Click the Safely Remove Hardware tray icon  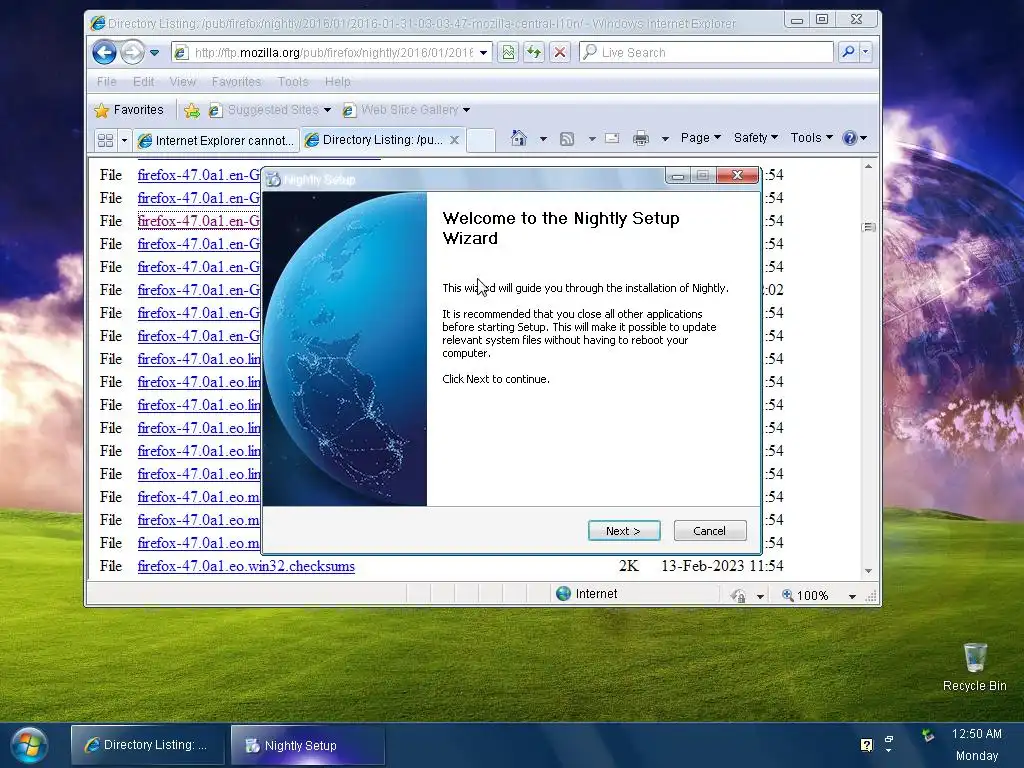click(x=928, y=735)
